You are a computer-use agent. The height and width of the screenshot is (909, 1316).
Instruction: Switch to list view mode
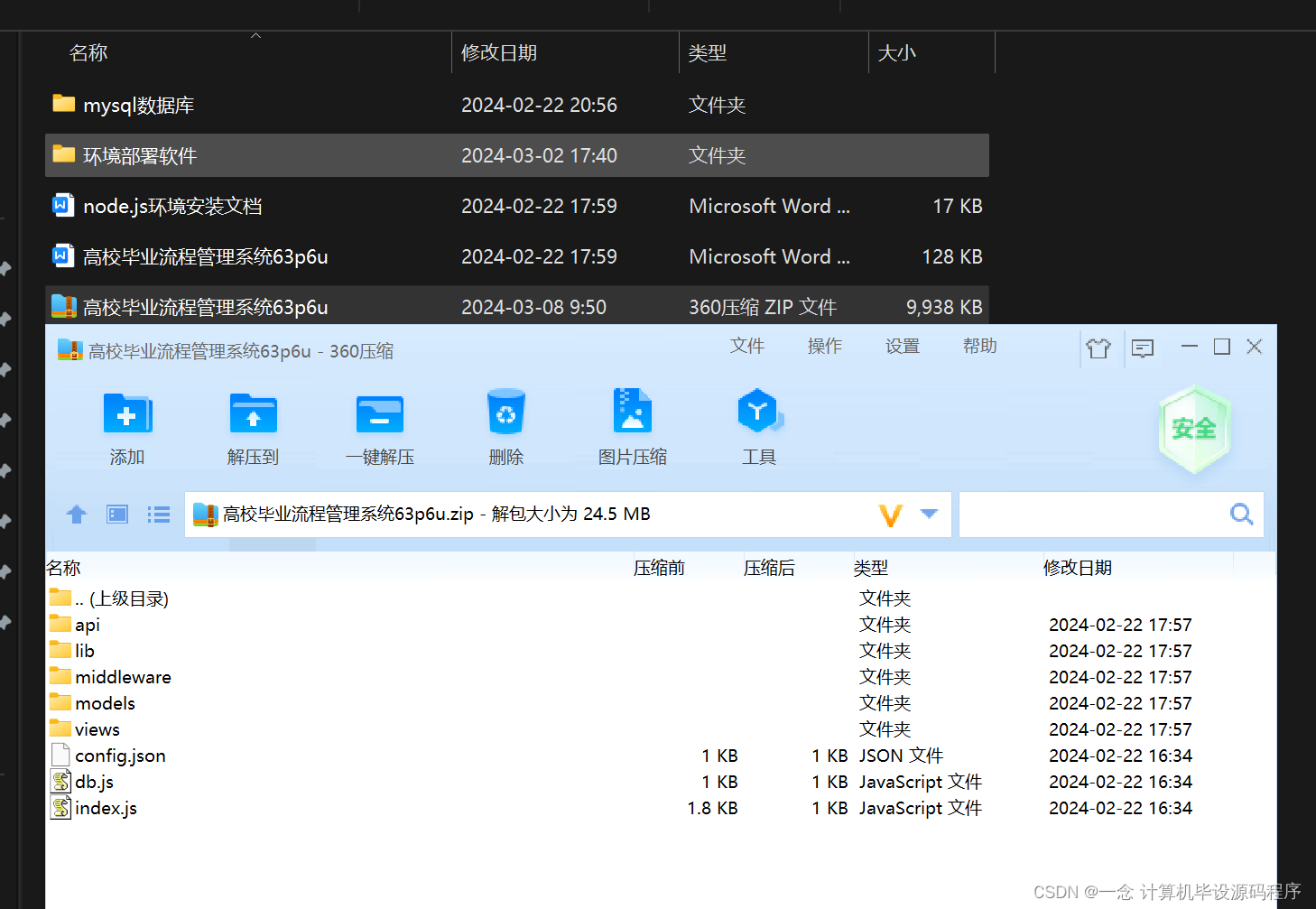tap(158, 514)
